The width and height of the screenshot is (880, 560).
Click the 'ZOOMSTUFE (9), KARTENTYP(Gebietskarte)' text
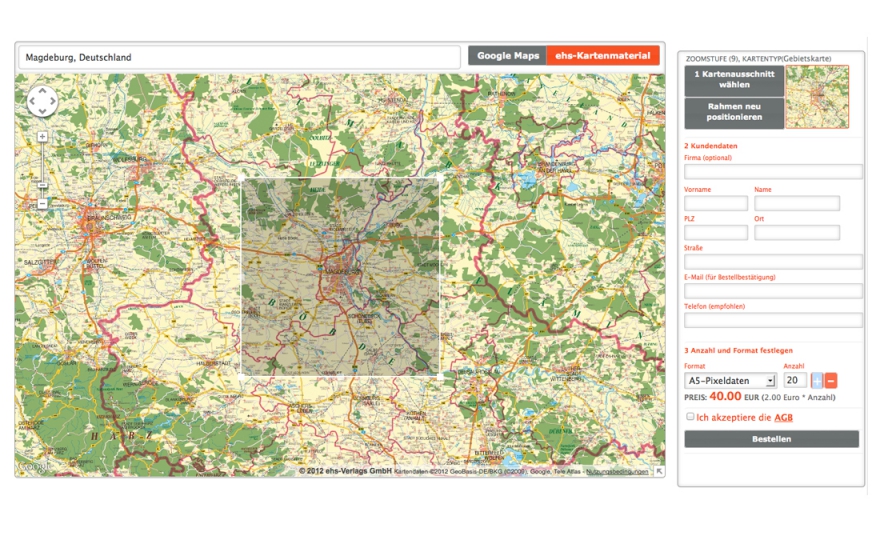(758, 58)
